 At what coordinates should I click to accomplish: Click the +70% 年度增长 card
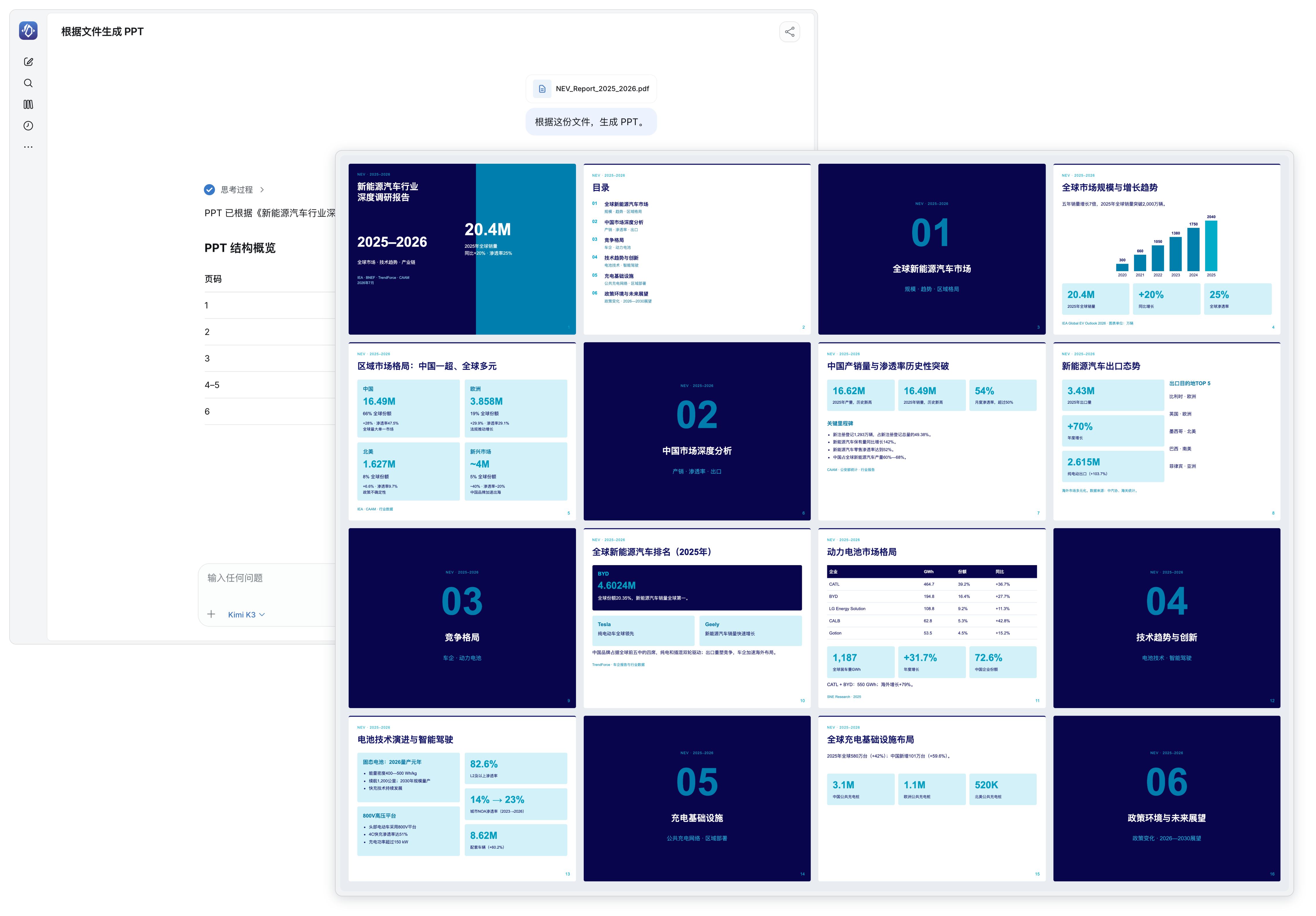click(x=1113, y=431)
